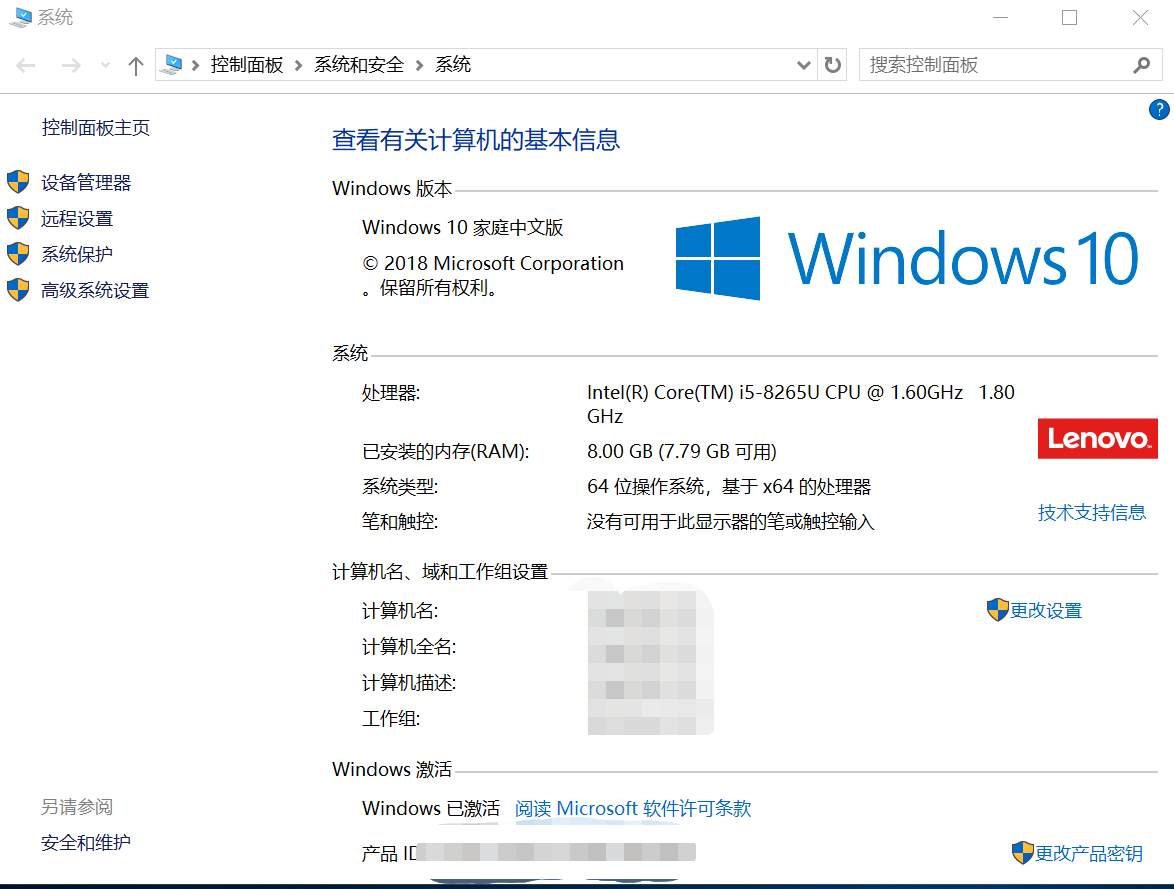Expand the chevron before 控制面板

point(195,66)
